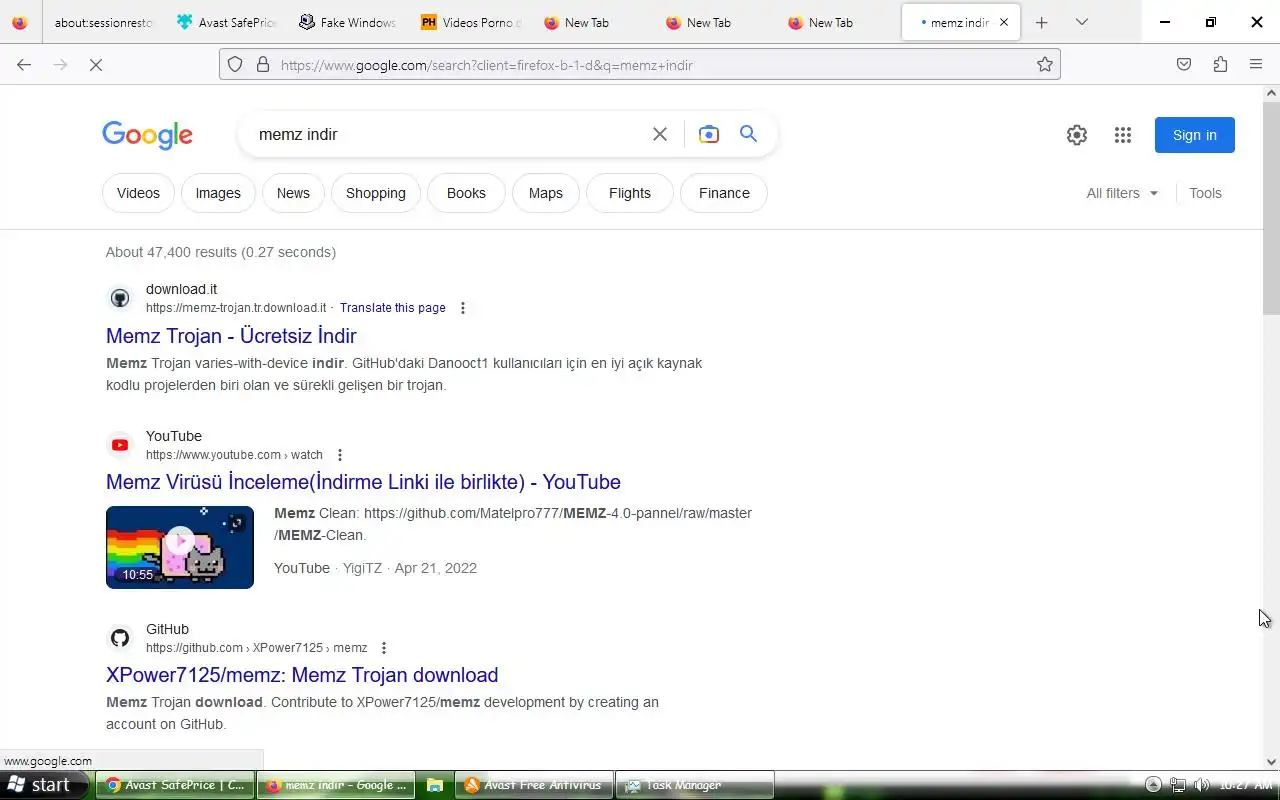This screenshot has width=1280, height=800.
Task: Switch to the Avast SafePrice tab
Action: pyautogui.click(x=225, y=22)
